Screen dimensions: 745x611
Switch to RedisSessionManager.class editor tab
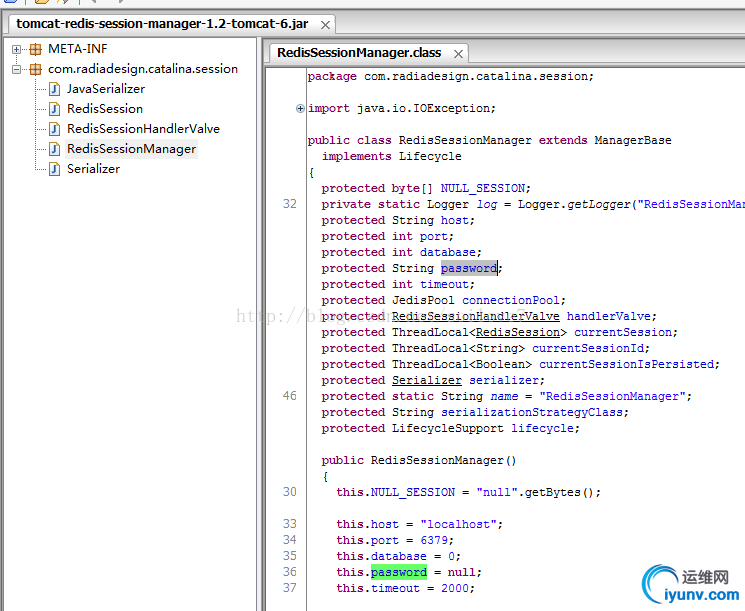[359, 53]
